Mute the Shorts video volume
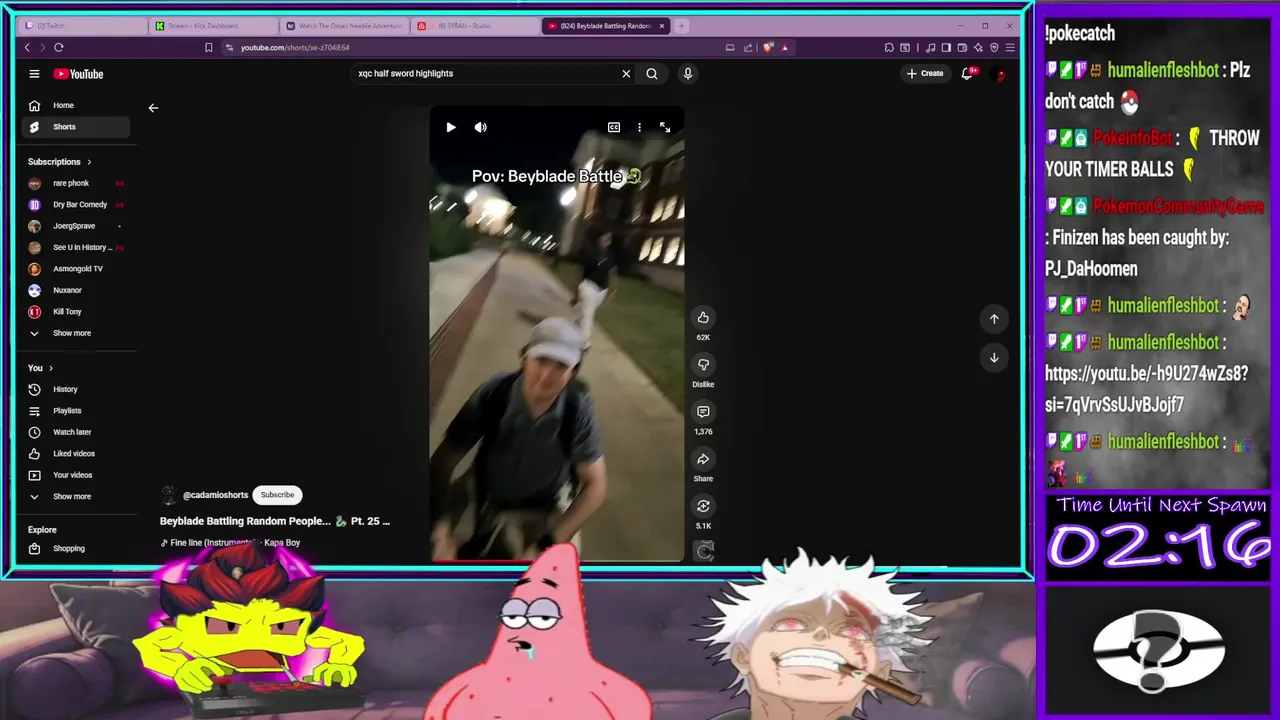1280x720 pixels. pos(481,127)
